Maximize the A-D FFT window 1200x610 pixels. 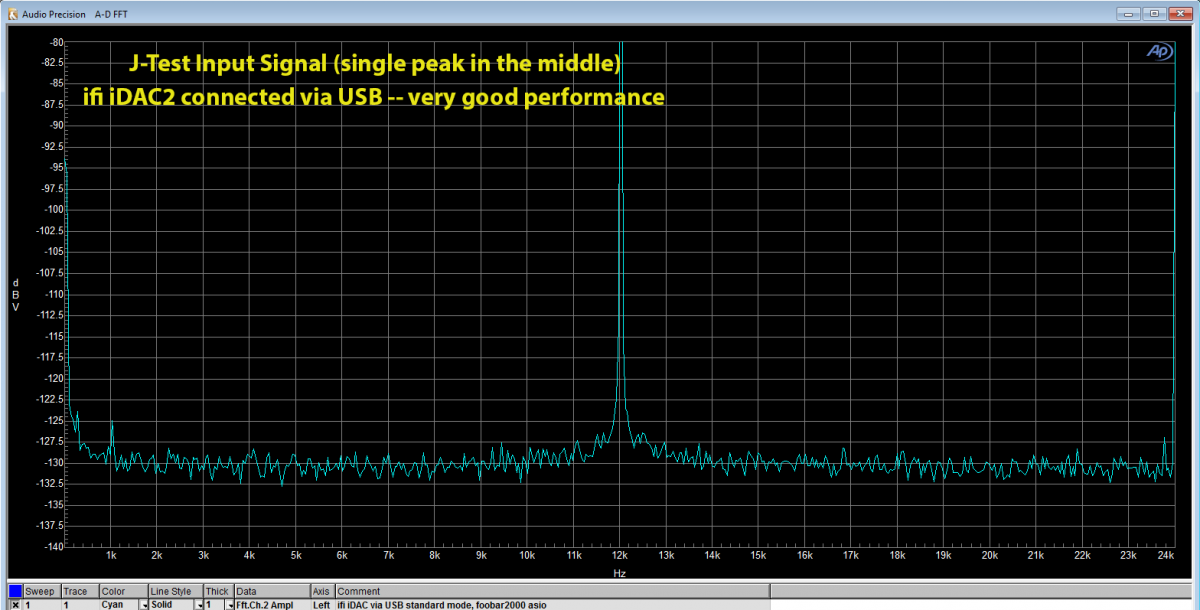pos(1155,13)
